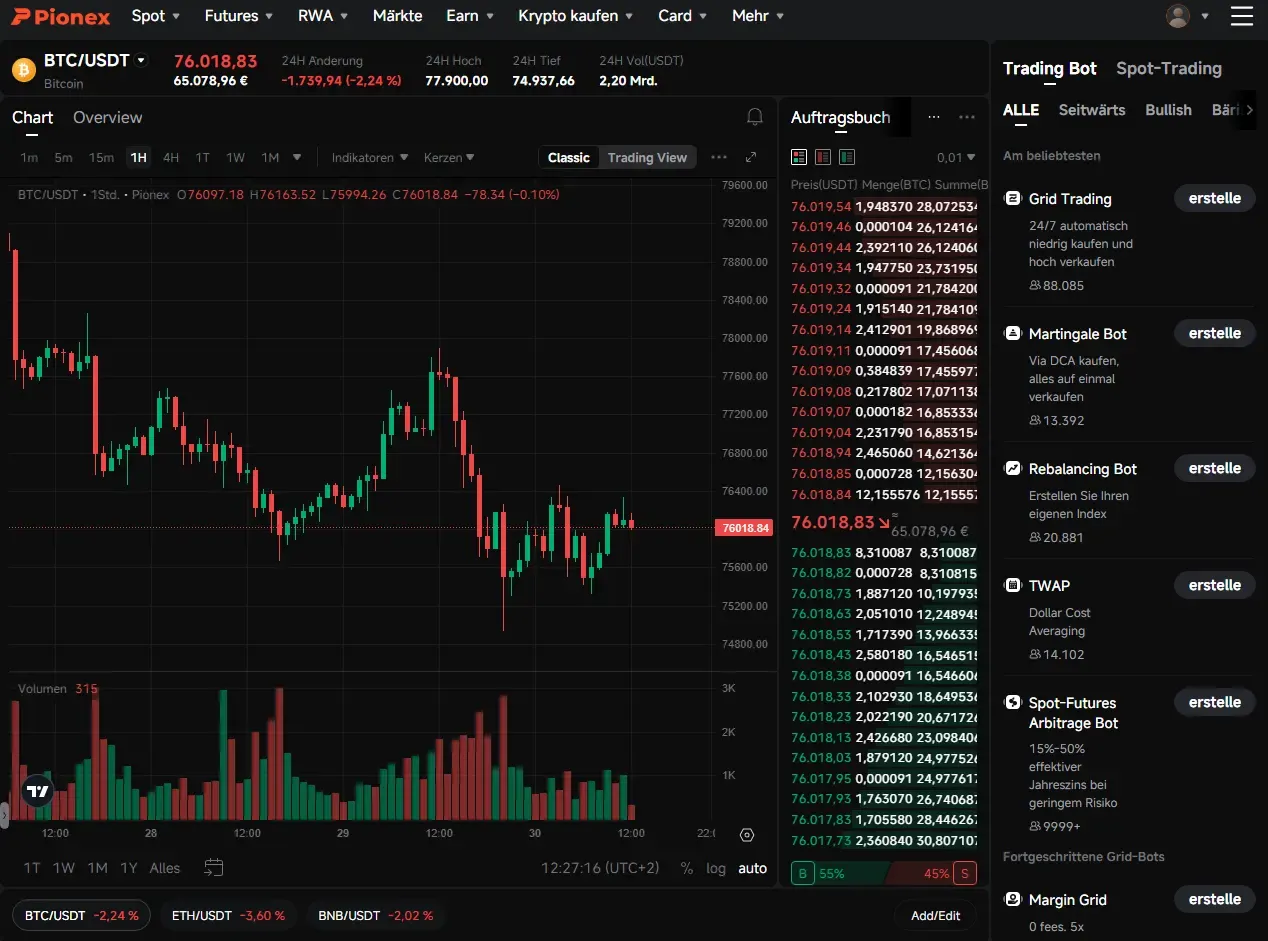Click Add/Edit watchlist button
The height and width of the screenshot is (941, 1268).
click(935, 915)
